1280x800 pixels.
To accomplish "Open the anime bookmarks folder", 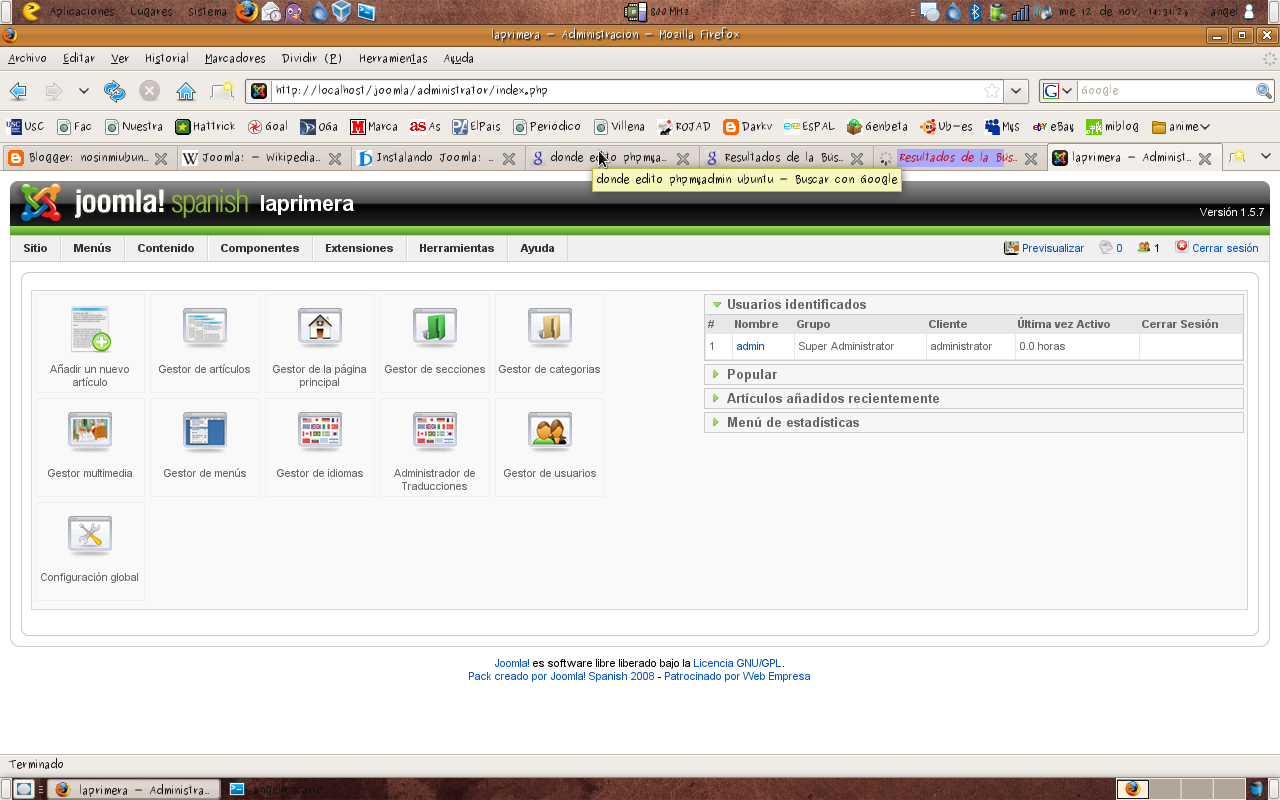I will 1181,127.
